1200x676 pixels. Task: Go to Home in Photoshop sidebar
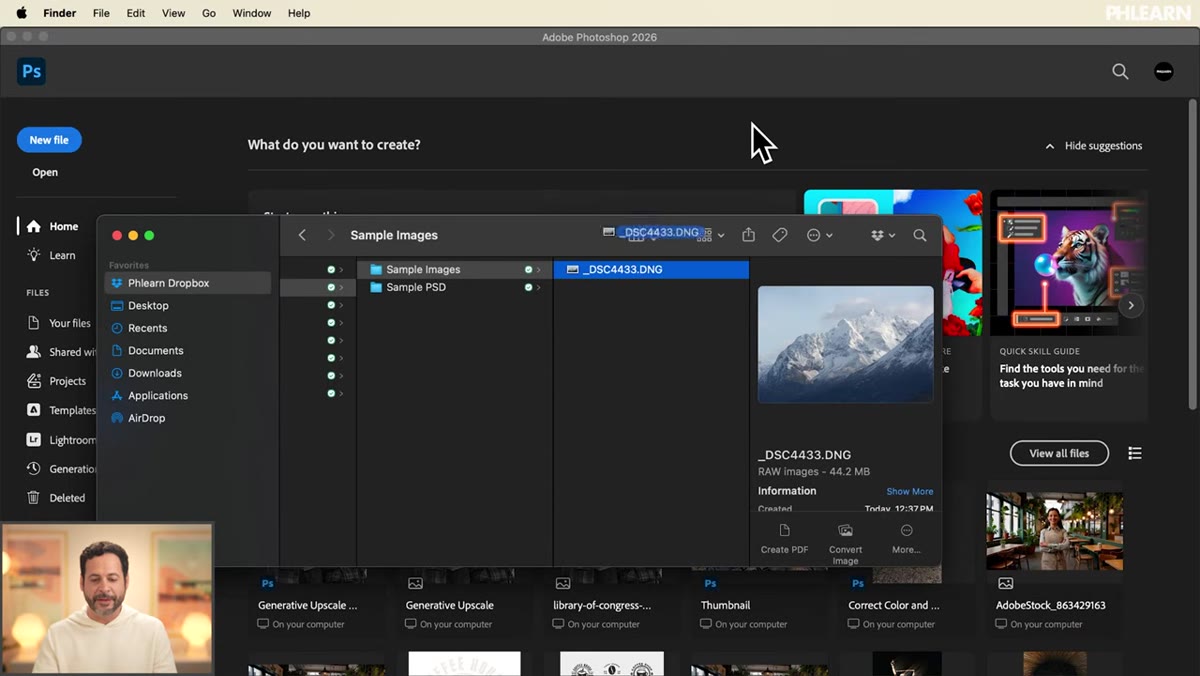52,226
